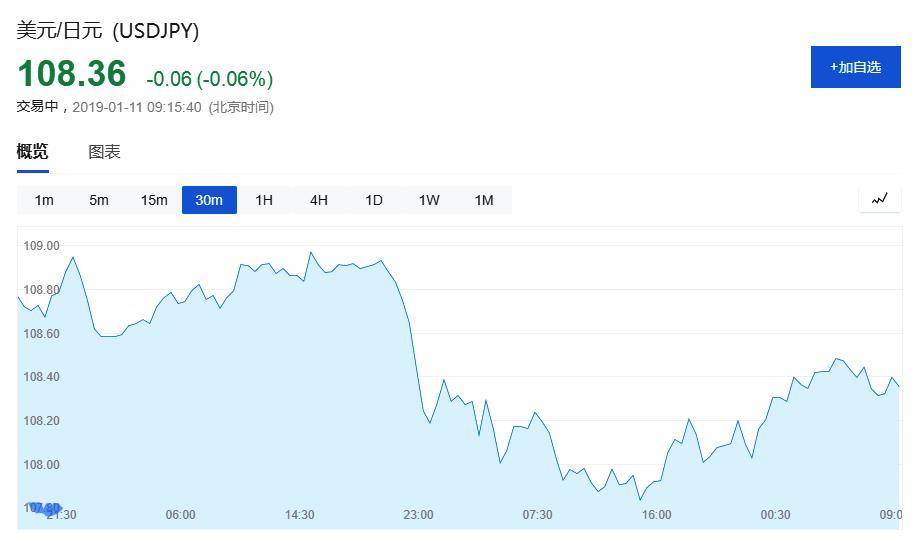The image size is (915, 541).
Task: Switch chart to 1W interval
Action: click(x=429, y=200)
